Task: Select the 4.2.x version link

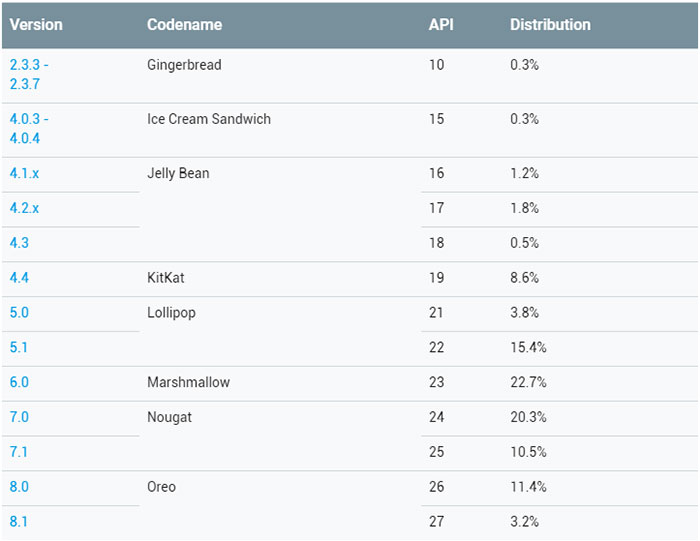Action: pos(24,208)
